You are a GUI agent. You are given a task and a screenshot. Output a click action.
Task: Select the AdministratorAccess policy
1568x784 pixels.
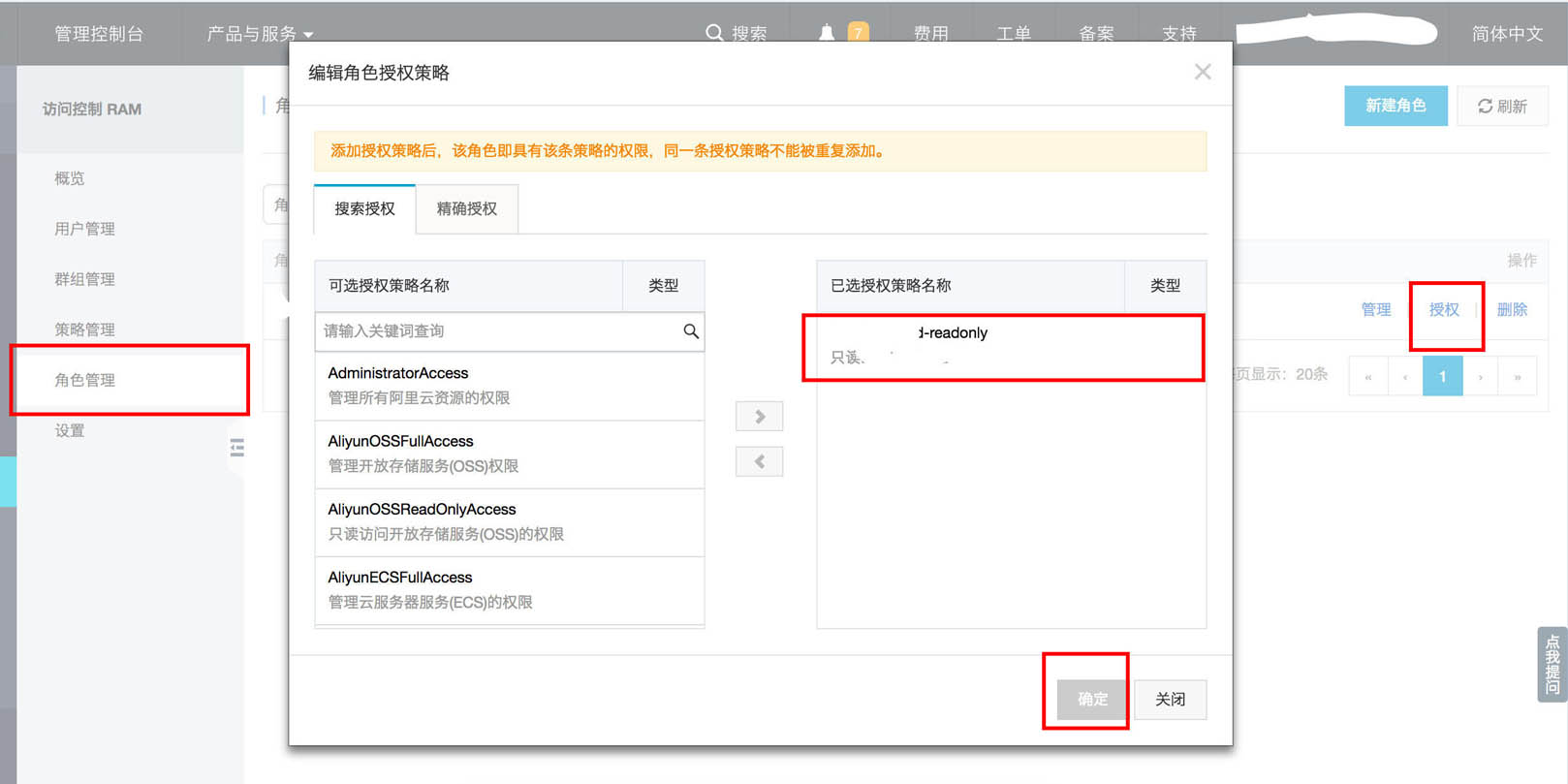[x=510, y=386]
